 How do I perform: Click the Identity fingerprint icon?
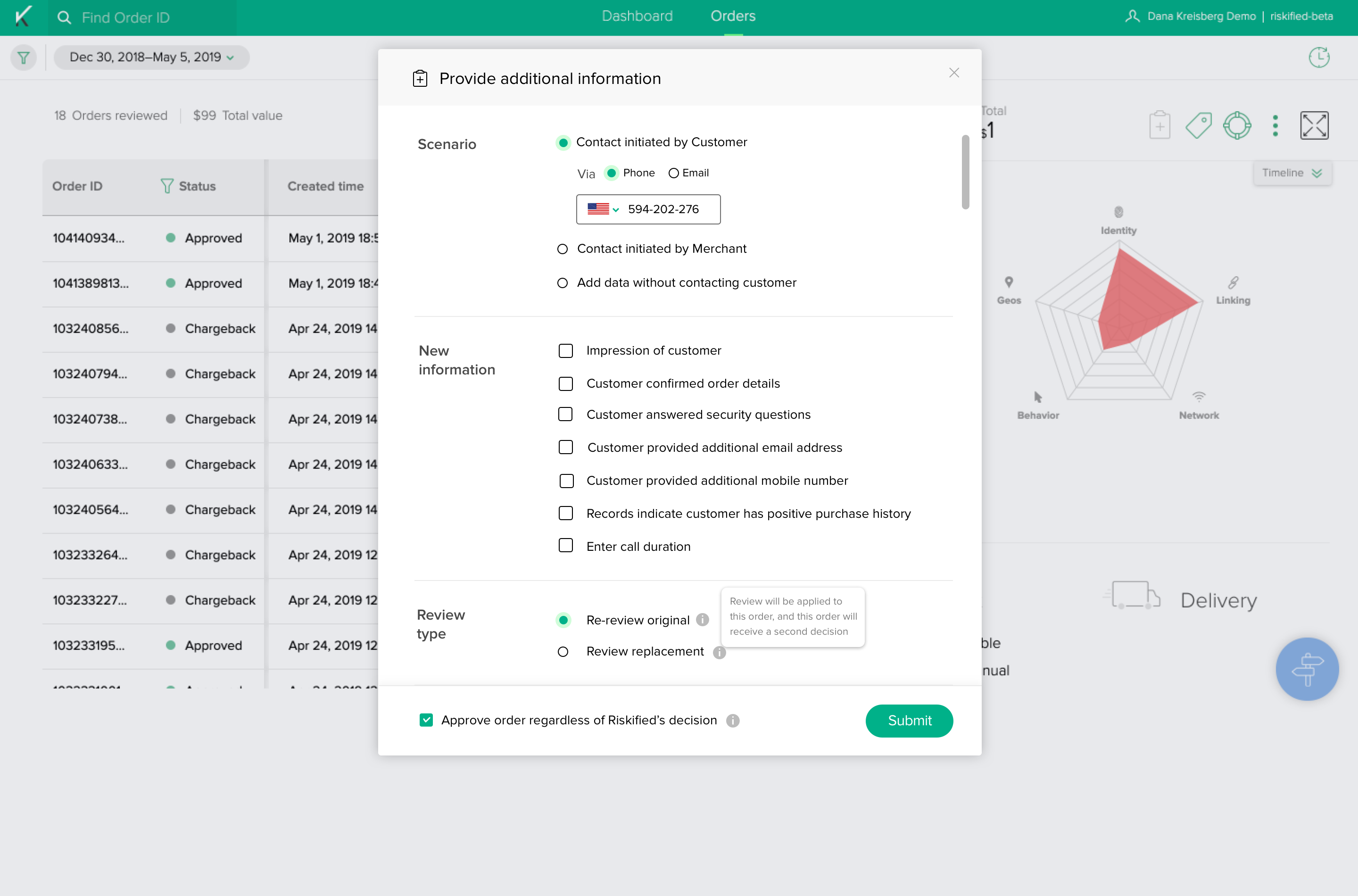[x=1118, y=212]
